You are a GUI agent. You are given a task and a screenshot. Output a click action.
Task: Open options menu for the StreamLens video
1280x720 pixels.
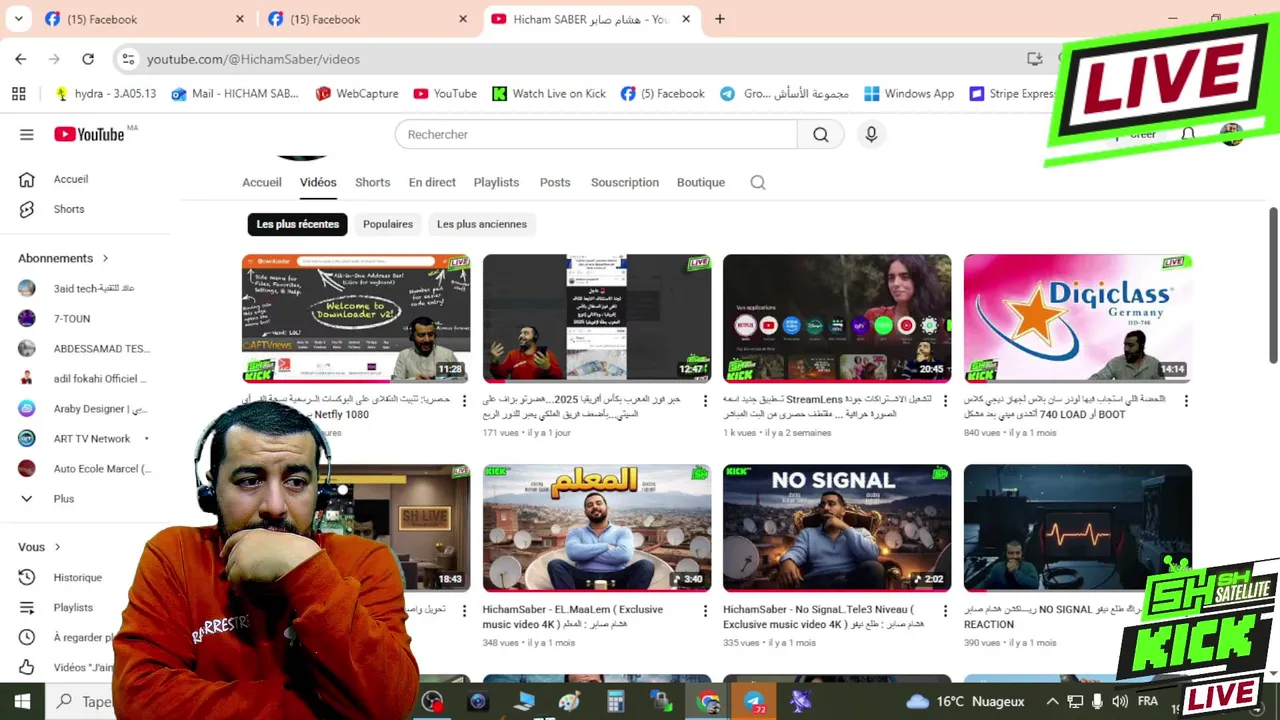coord(945,401)
